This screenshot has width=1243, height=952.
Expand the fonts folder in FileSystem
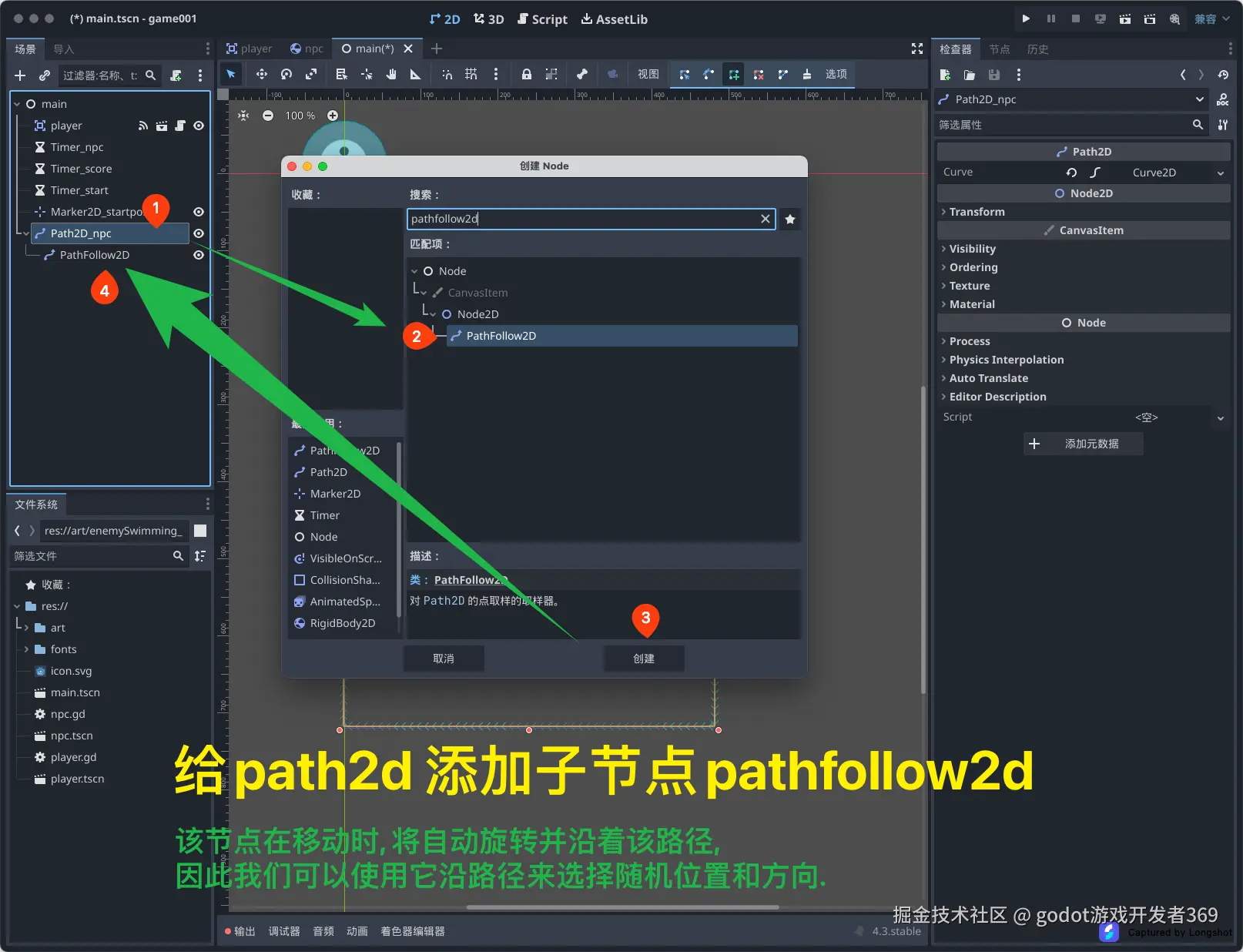(26, 649)
